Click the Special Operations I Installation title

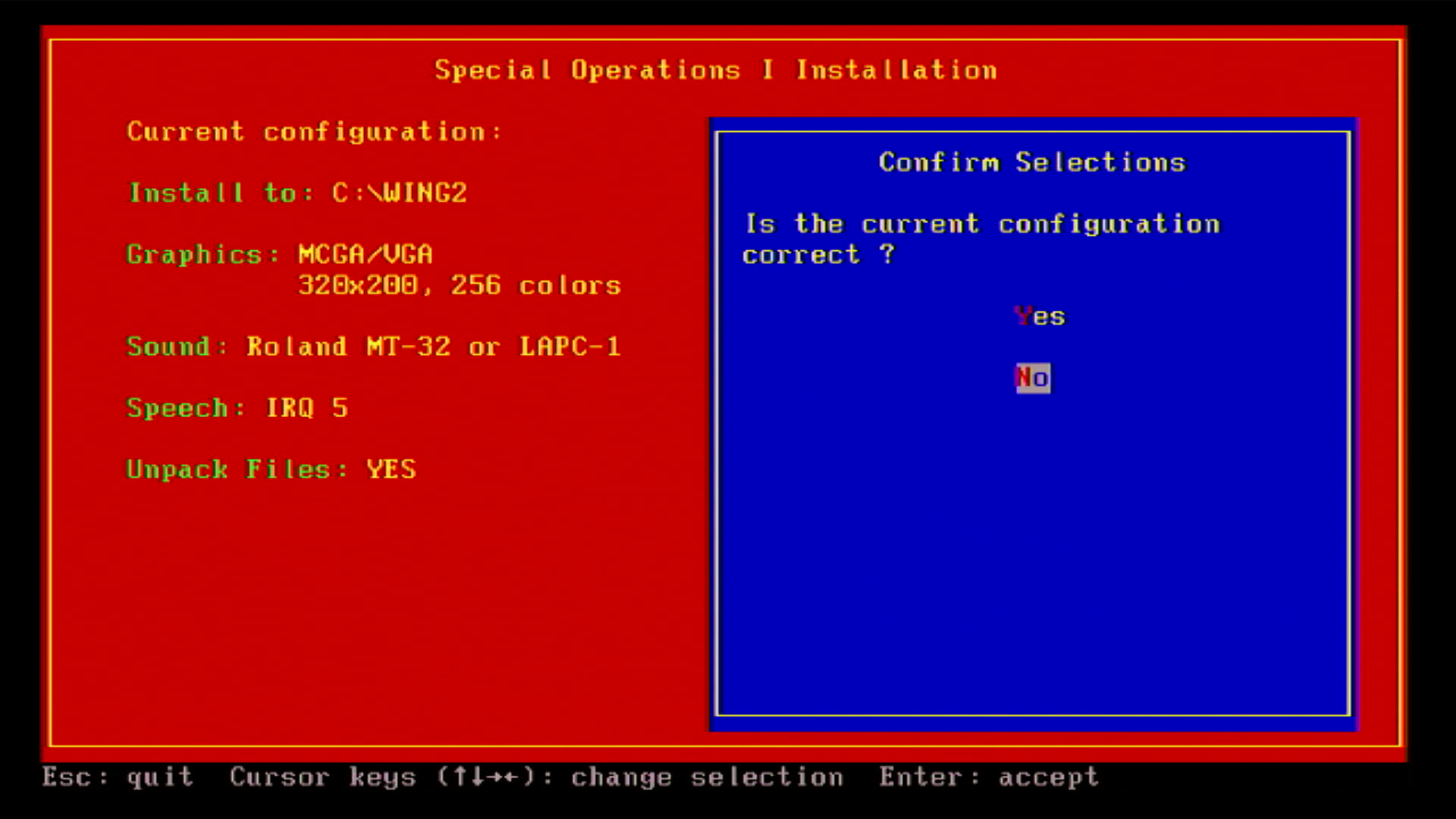[x=715, y=71]
